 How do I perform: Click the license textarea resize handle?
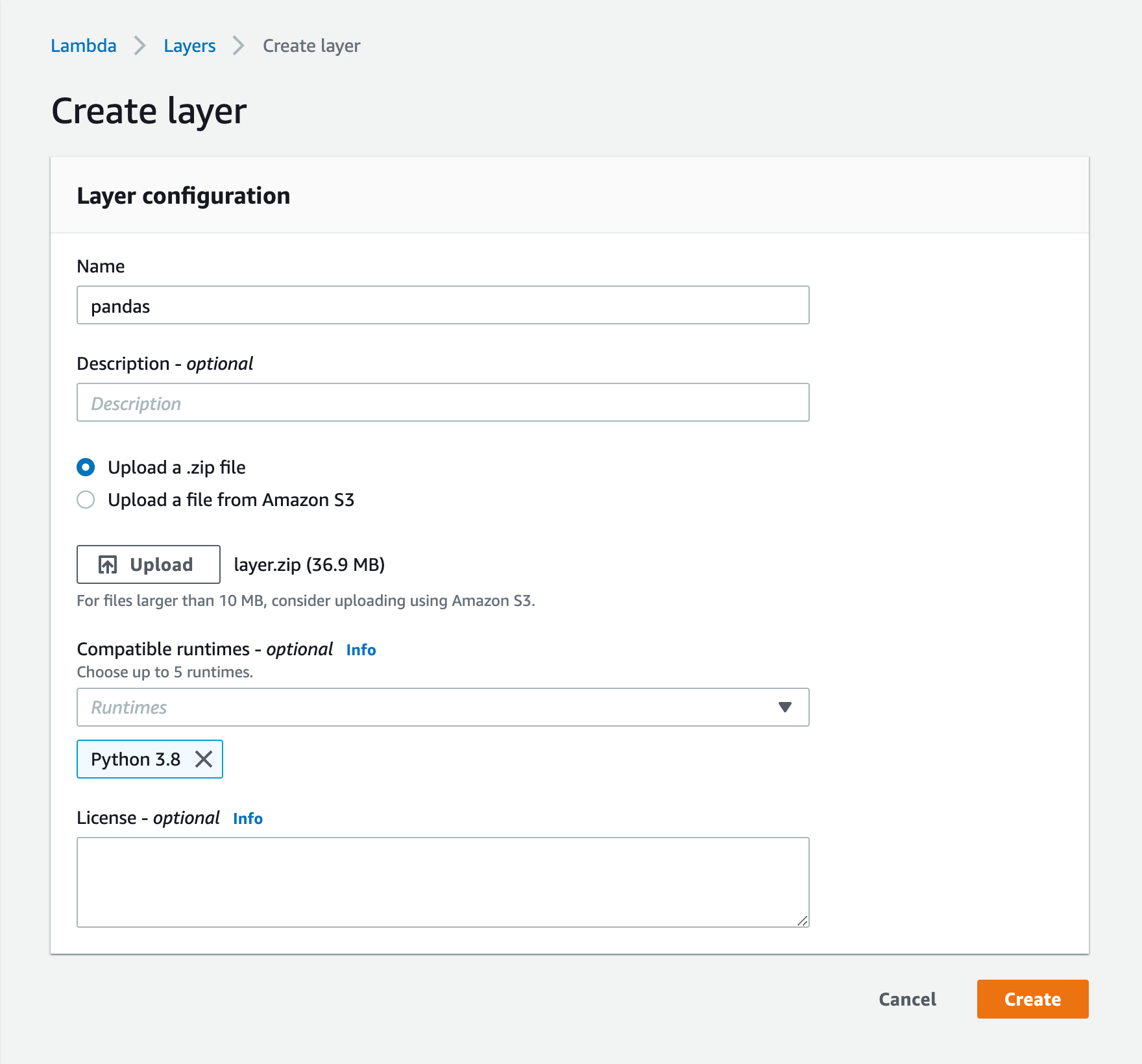[803, 921]
